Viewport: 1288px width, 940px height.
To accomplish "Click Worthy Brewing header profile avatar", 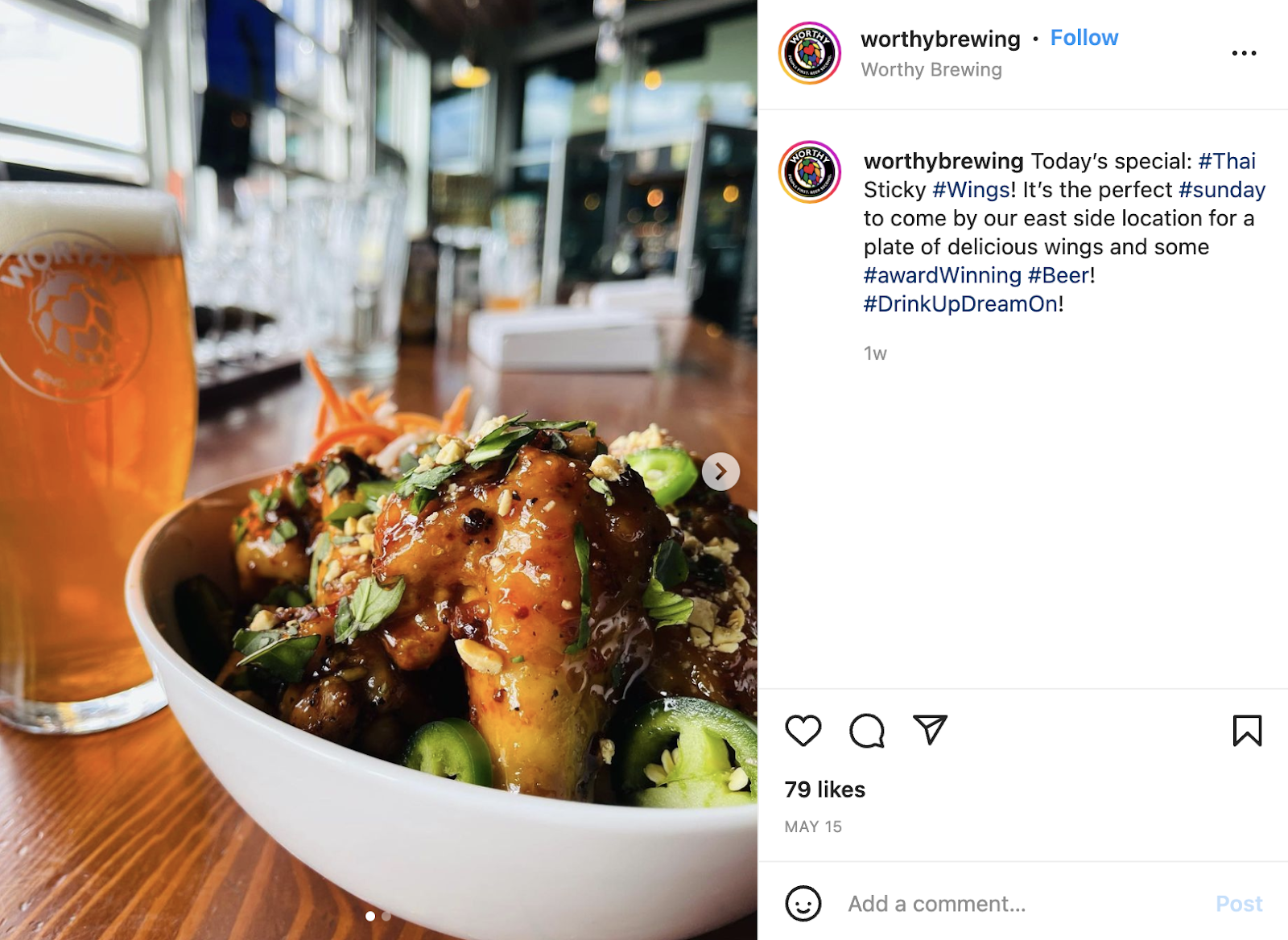I will [x=810, y=53].
